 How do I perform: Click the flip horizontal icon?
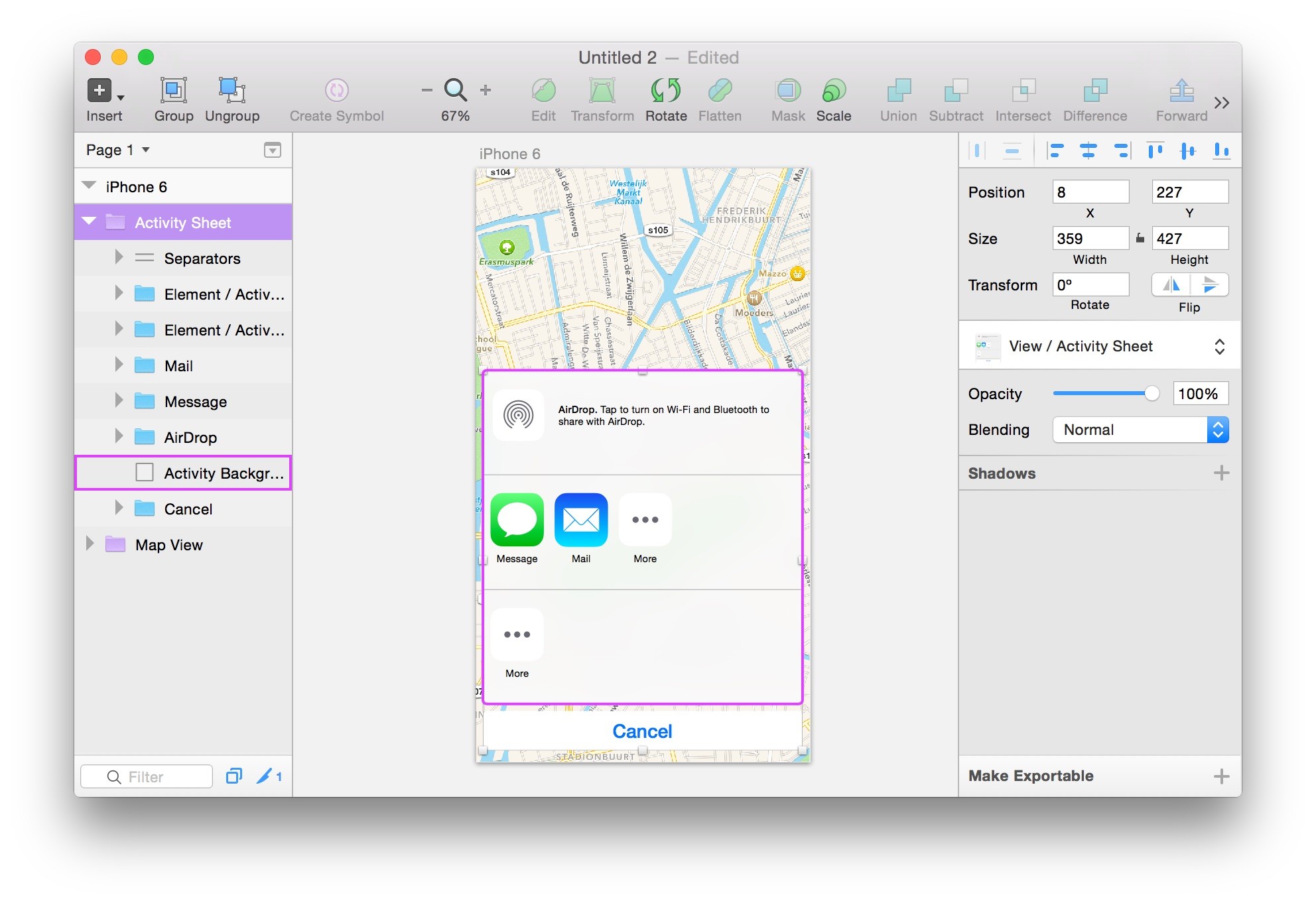tap(1171, 285)
